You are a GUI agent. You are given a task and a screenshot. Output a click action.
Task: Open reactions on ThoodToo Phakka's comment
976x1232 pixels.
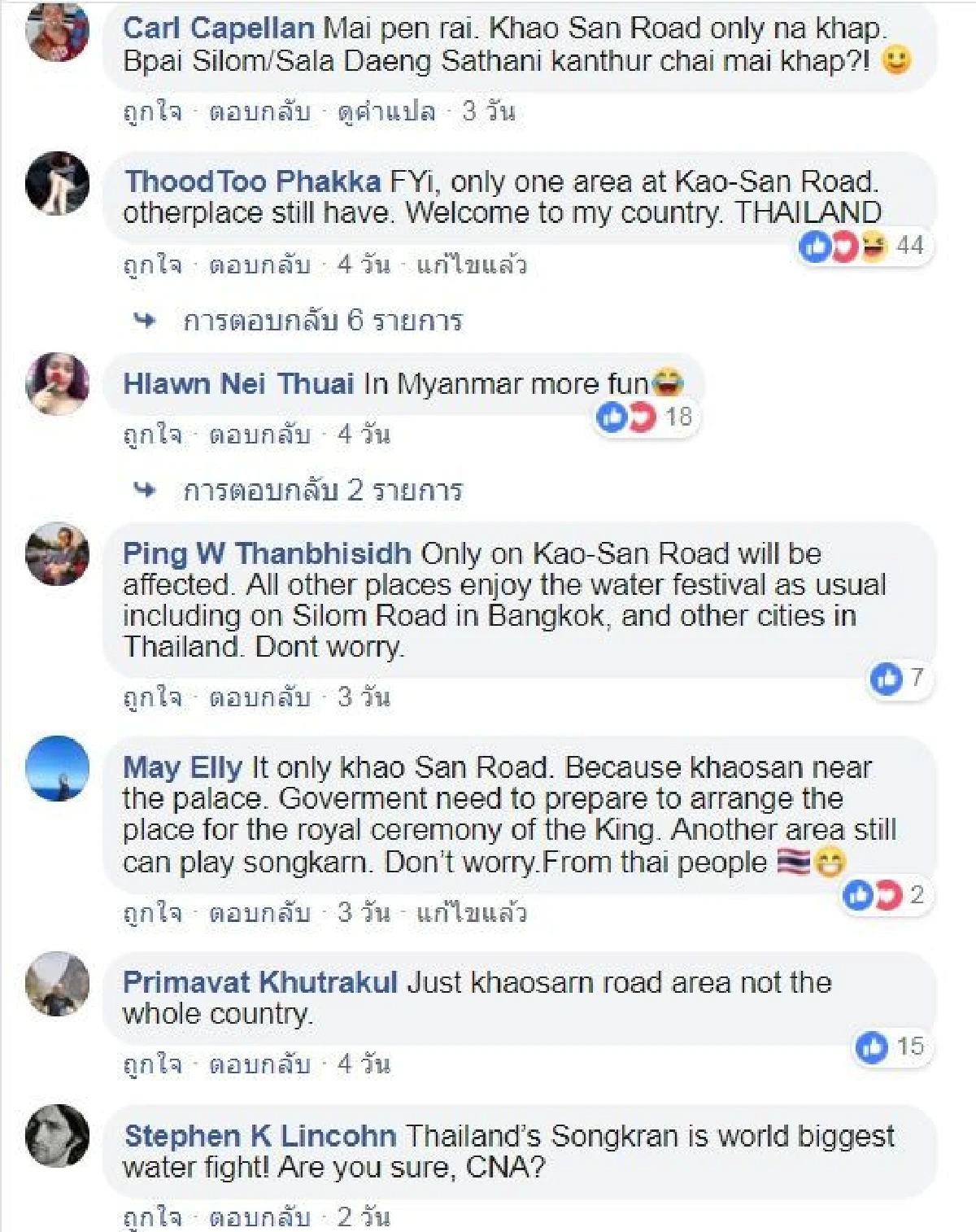tap(862, 246)
